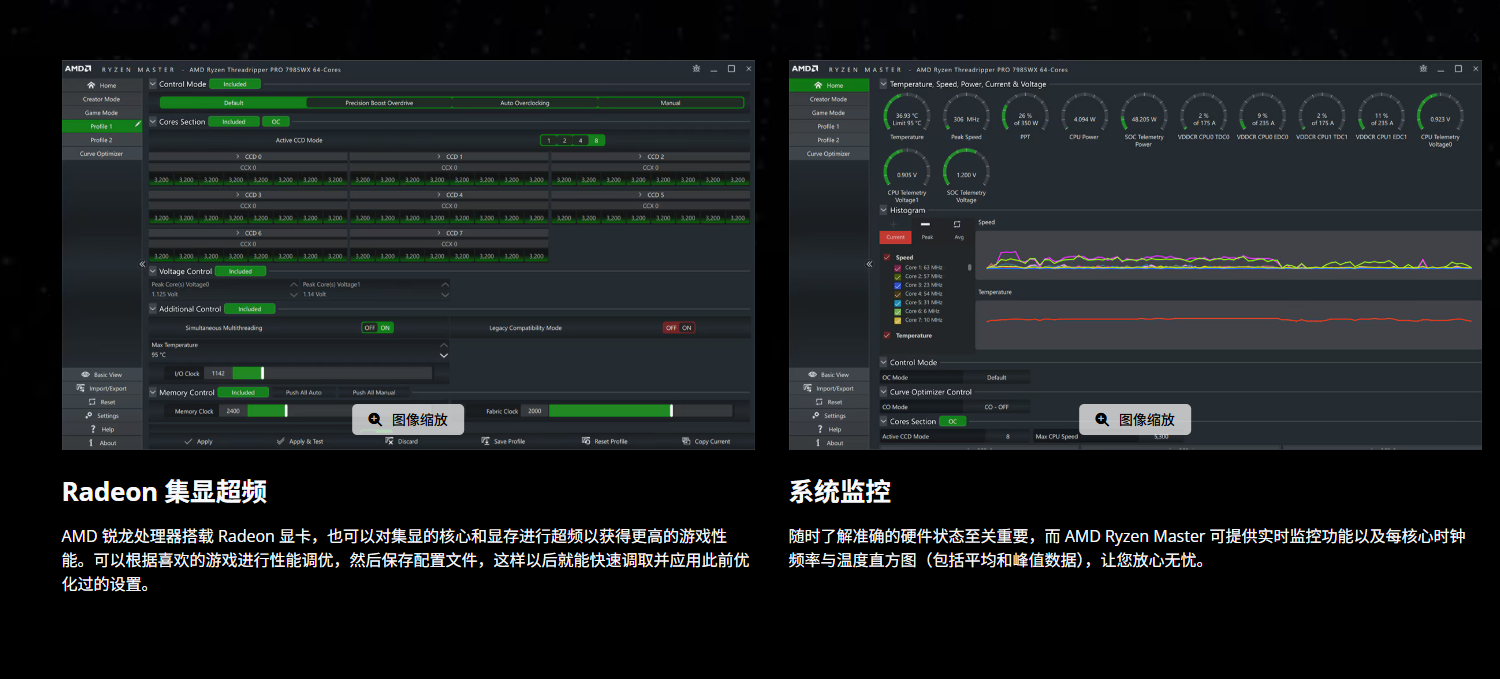Click OC button beside Cores Section left screenshot

point(276,122)
